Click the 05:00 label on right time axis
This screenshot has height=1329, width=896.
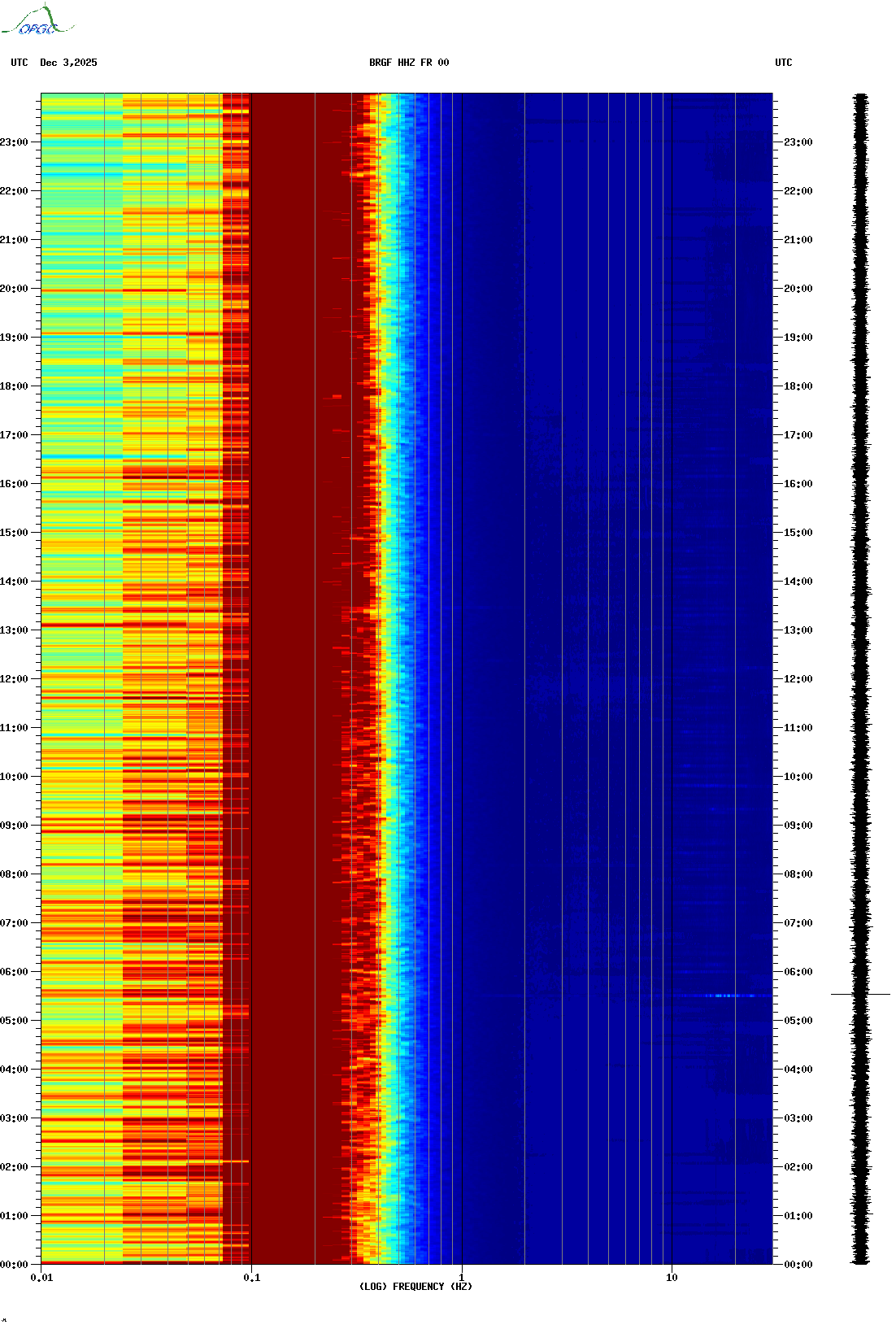798,1021
